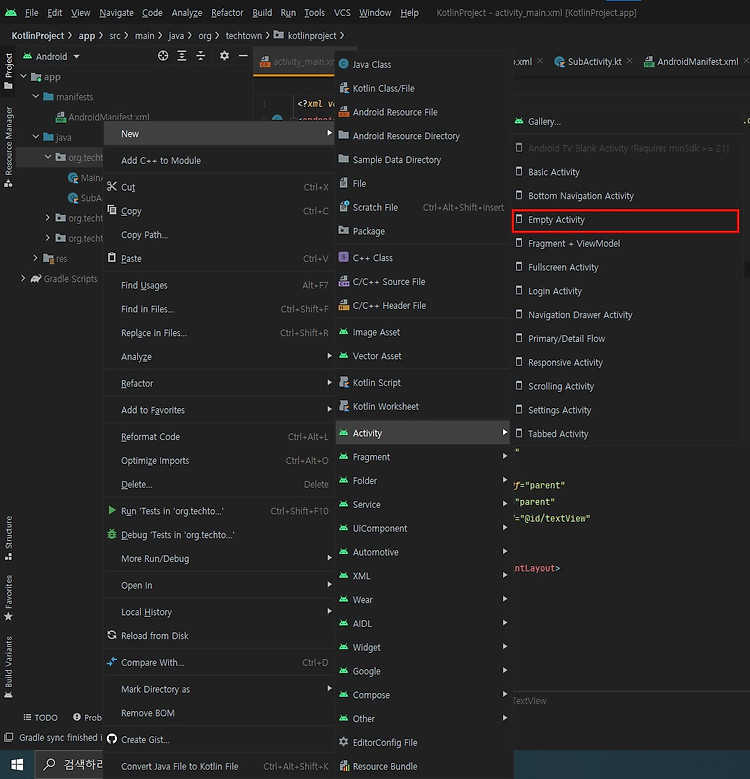
Task: Open the Favorites side tab
Action: click(x=8, y=598)
